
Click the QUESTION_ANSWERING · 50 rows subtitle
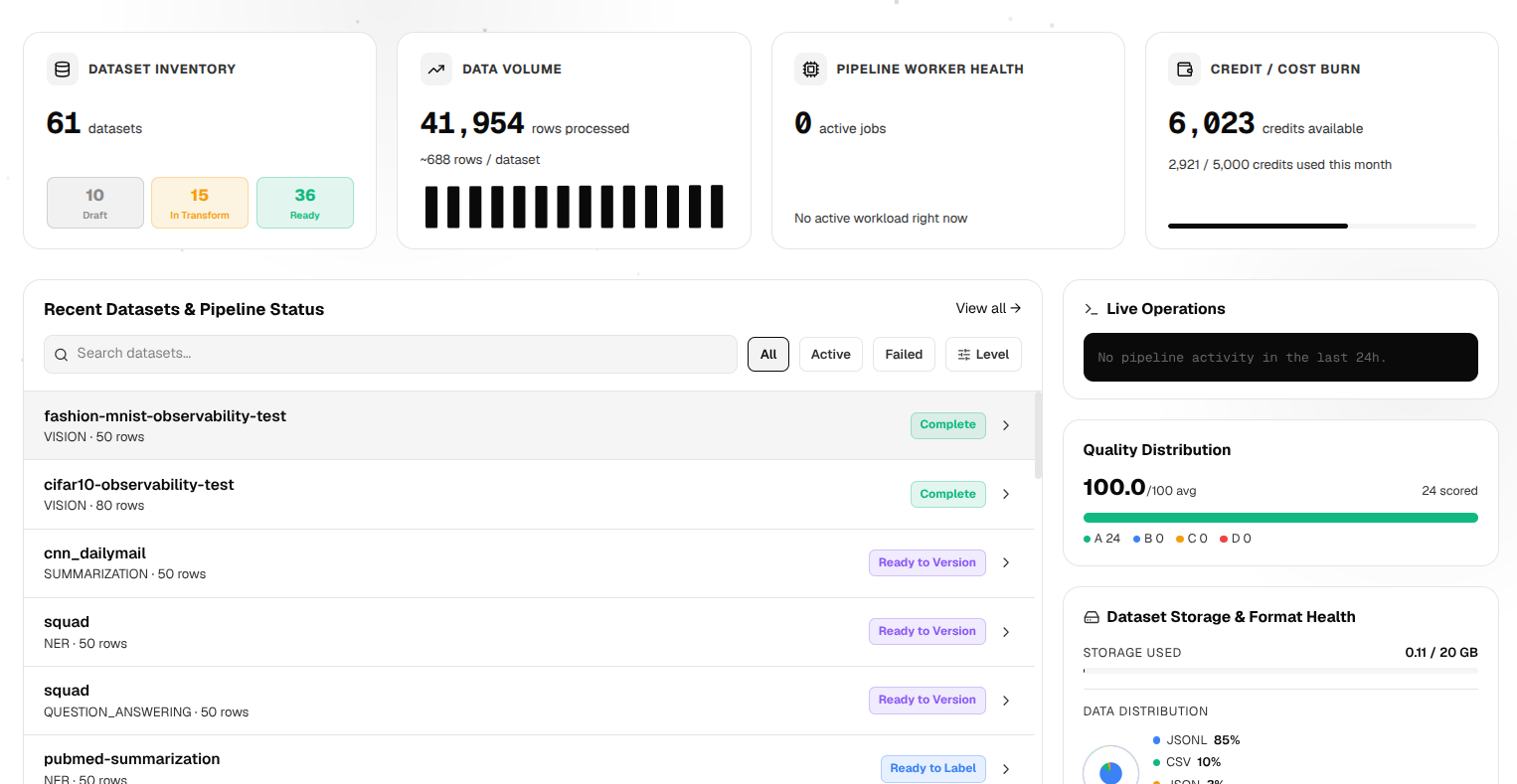coord(146,712)
